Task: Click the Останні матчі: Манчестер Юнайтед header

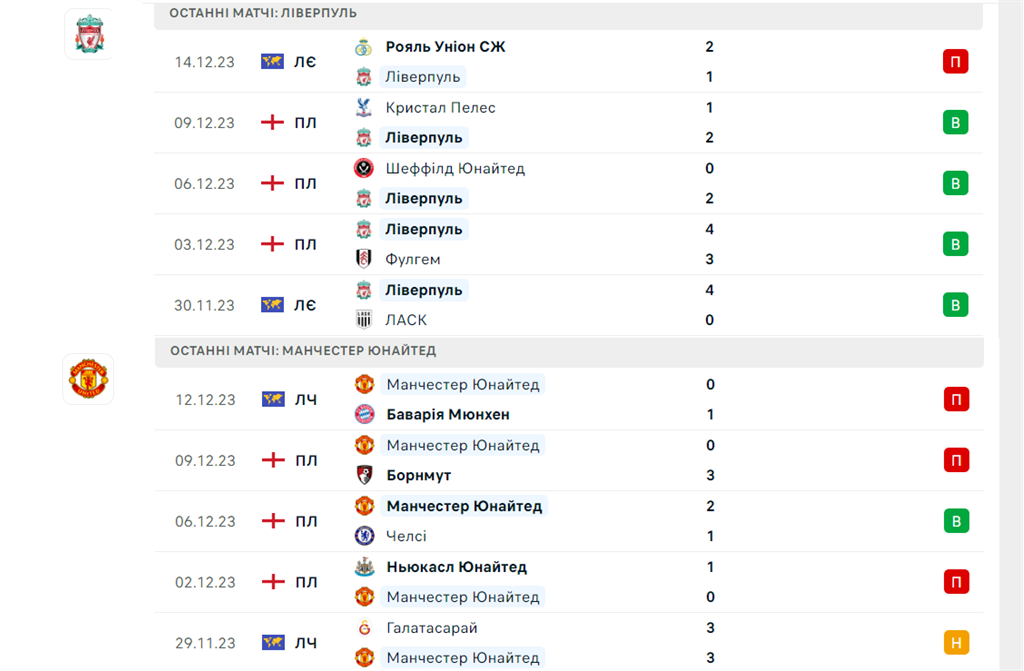Action: (303, 351)
